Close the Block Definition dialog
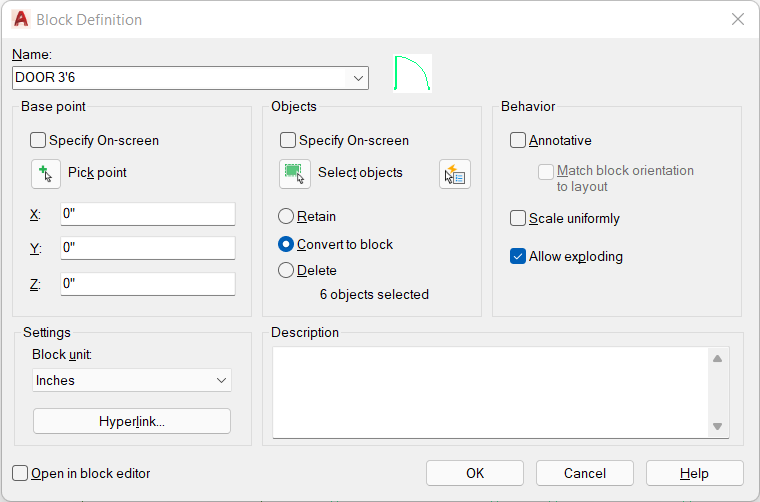This screenshot has width=760, height=502. point(738,19)
